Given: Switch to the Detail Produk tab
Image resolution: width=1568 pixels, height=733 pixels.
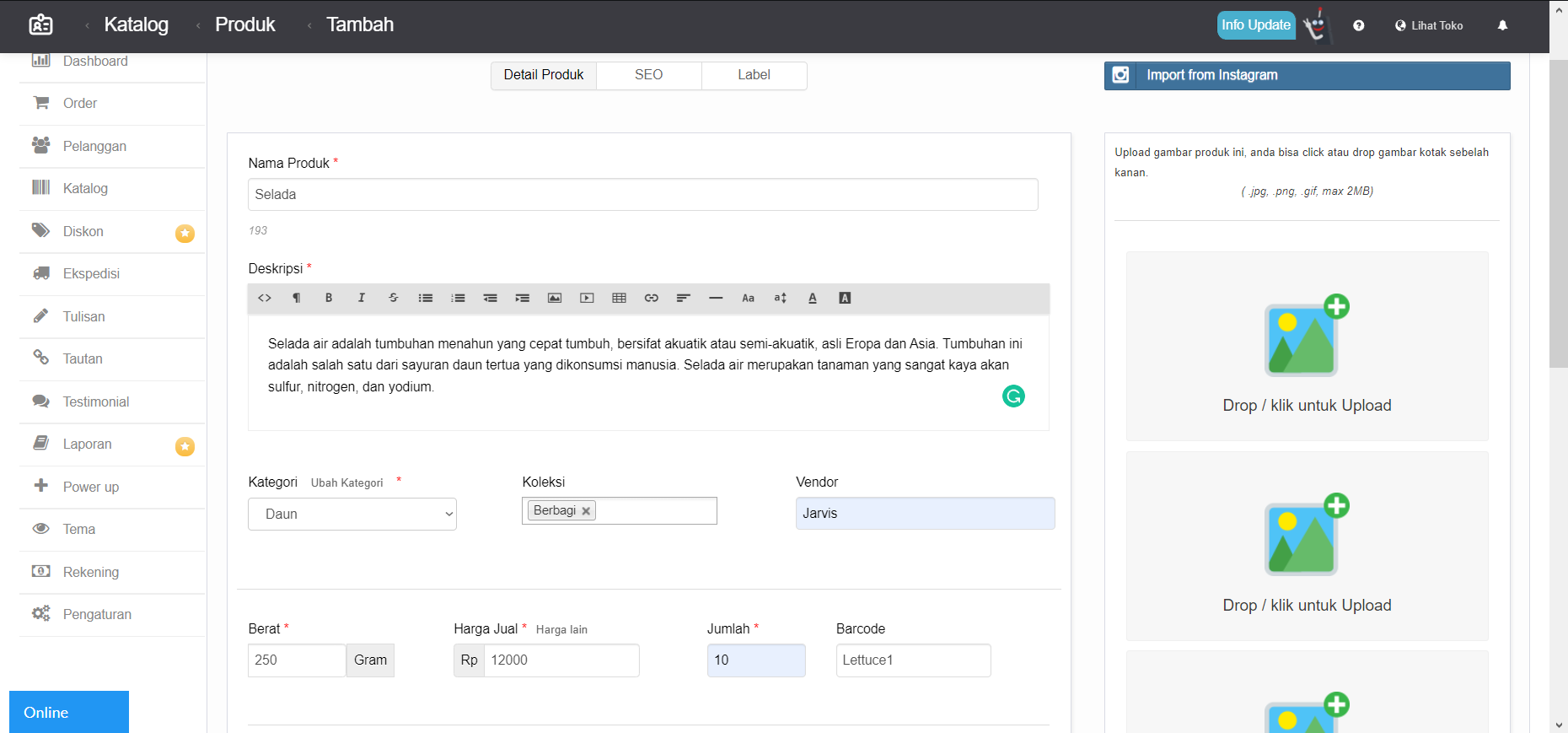Looking at the screenshot, I should click(x=544, y=75).
